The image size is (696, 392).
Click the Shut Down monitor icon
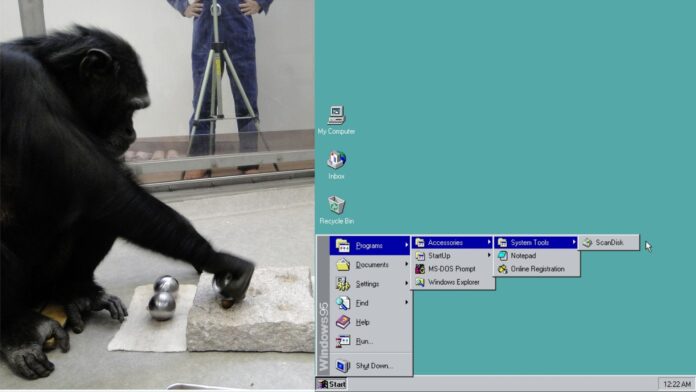(343, 365)
